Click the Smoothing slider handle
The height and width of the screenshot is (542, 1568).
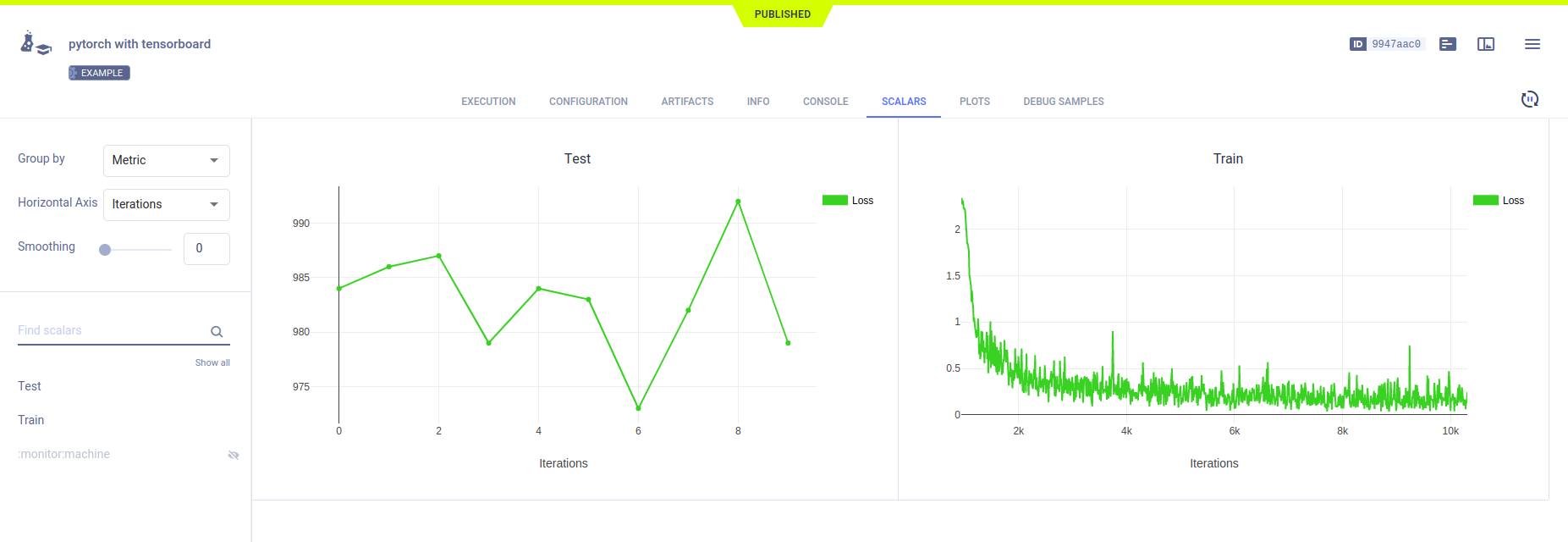coord(105,250)
